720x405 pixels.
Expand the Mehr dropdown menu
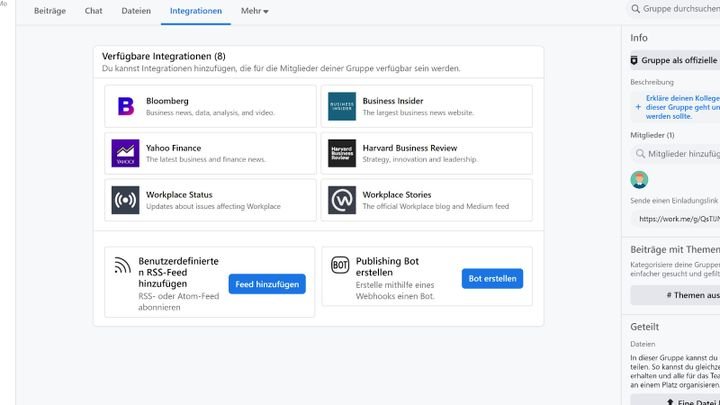(254, 11)
